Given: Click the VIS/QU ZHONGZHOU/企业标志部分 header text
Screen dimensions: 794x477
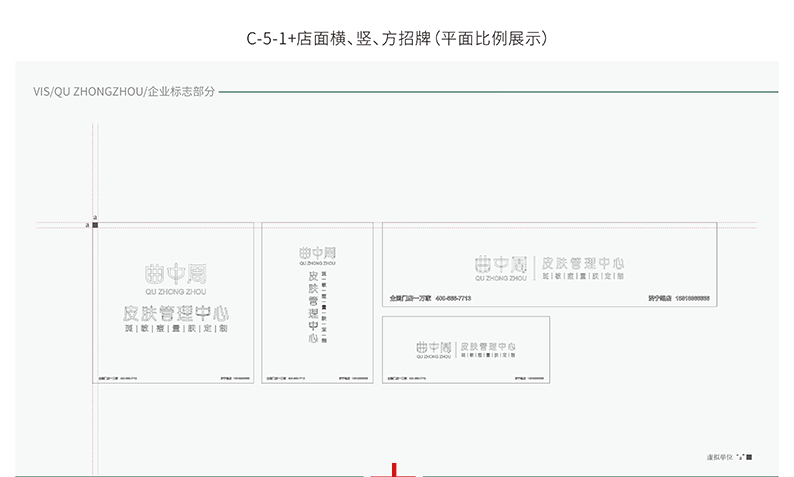Looking at the screenshot, I should 123,91.
